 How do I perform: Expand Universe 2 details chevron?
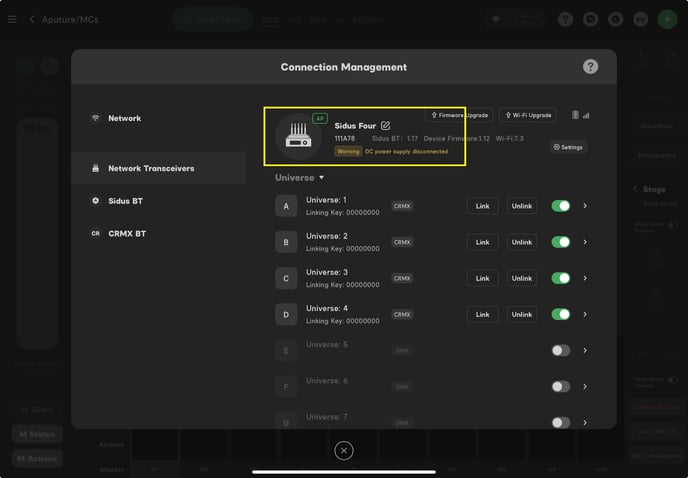(585, 242)
